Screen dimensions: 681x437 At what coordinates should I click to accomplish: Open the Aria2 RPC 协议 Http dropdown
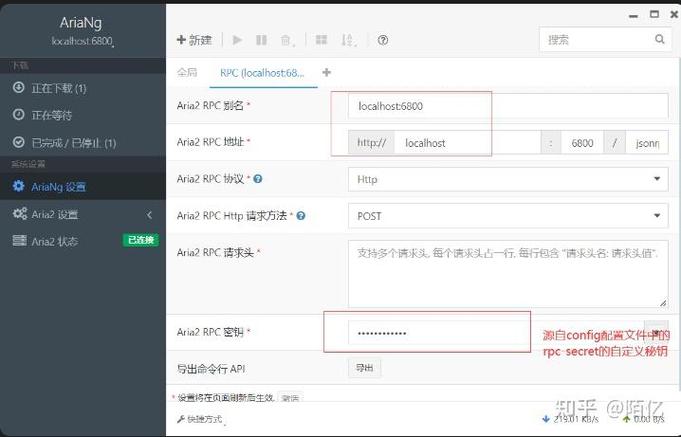tap(508, 179)
